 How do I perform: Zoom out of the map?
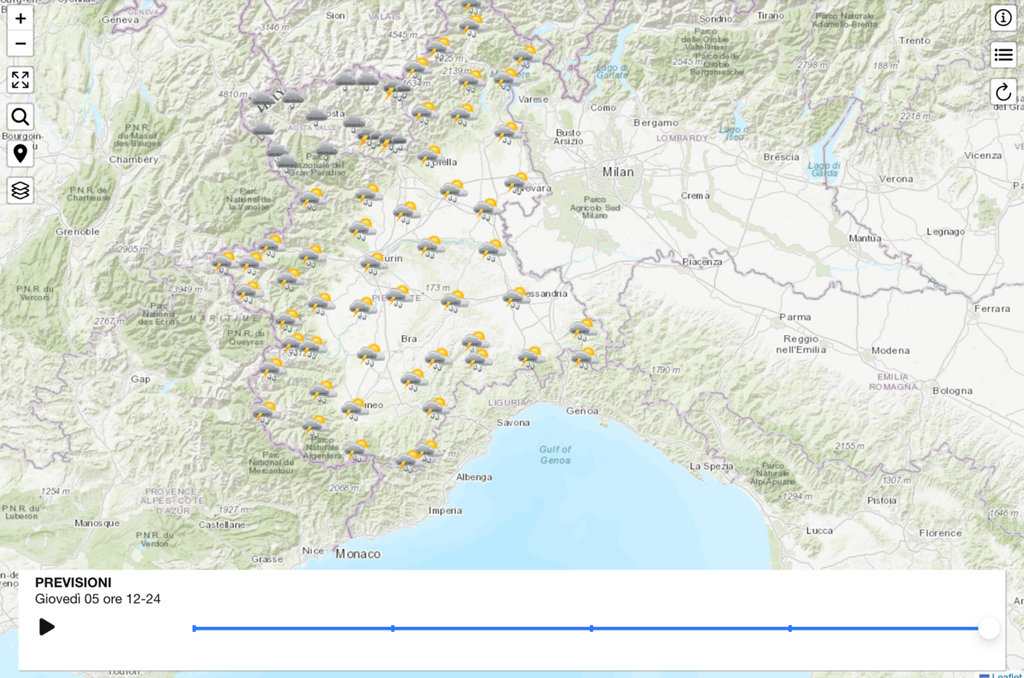20,44
